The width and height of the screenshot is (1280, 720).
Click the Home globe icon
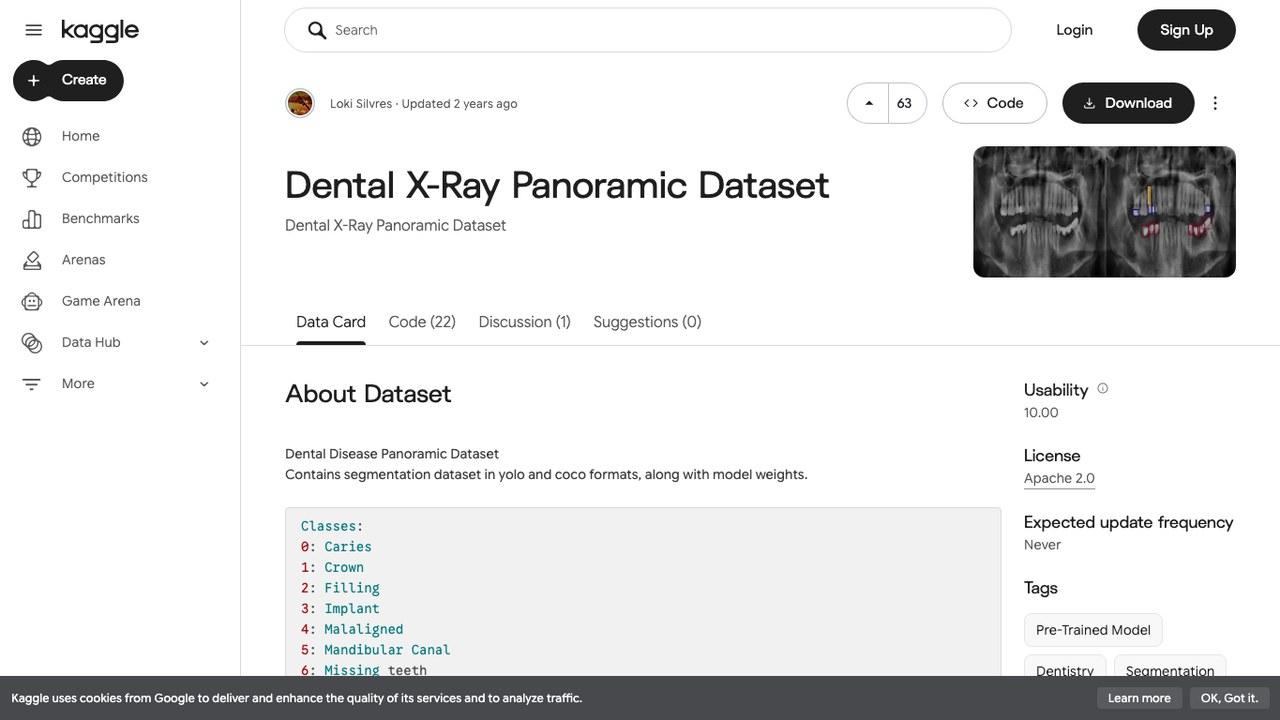pos(32,136)
